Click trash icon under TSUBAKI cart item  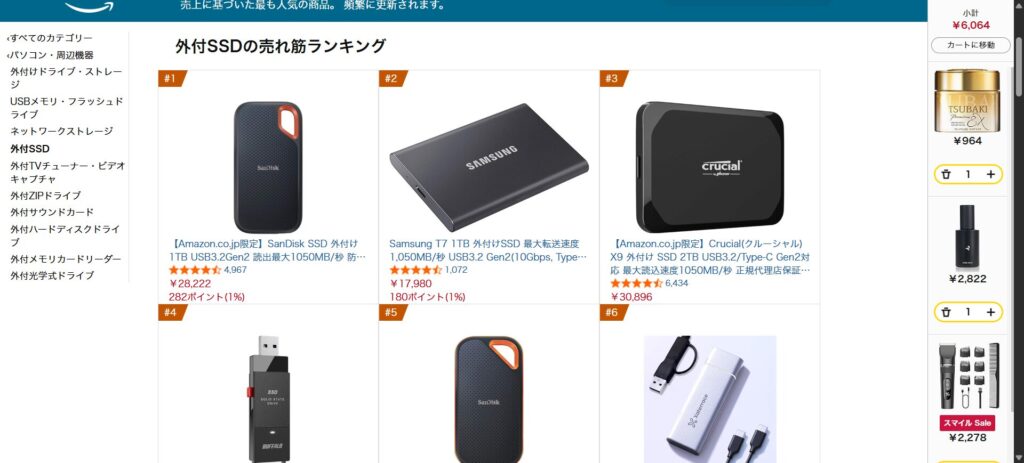pyautogui.click(x=946, y=174)
